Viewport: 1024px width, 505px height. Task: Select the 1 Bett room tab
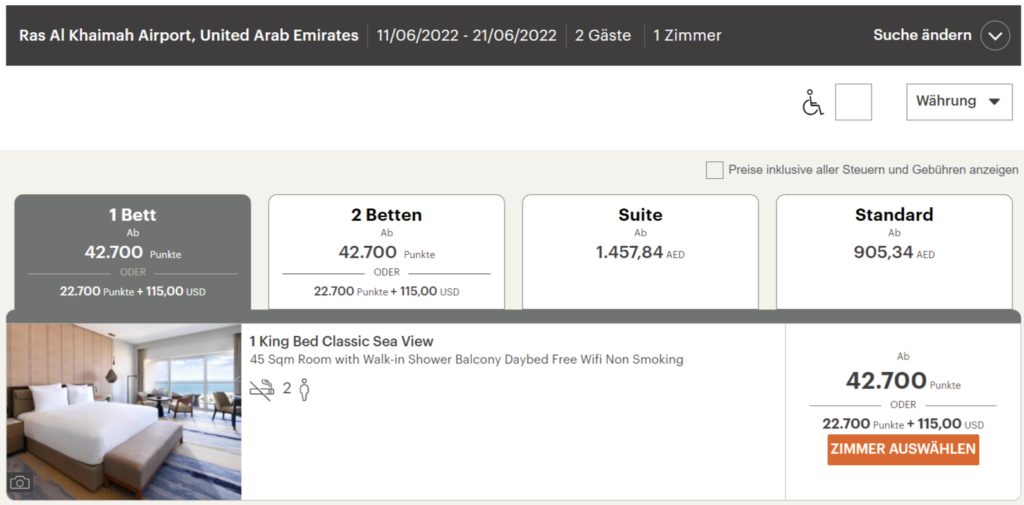point(132,252)
